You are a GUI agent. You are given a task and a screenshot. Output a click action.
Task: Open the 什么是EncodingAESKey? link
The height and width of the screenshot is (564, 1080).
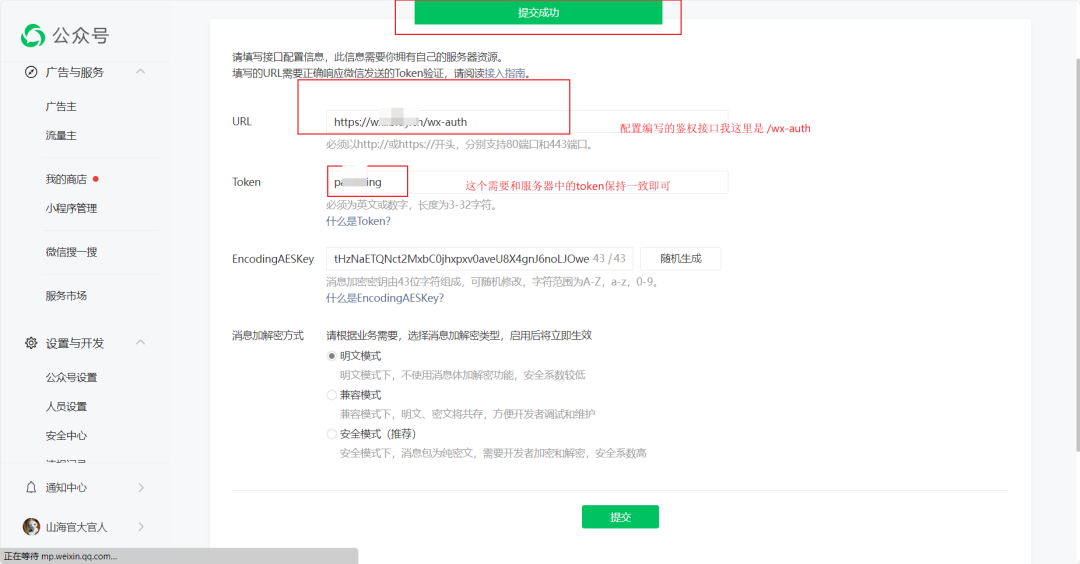point(385,297)
